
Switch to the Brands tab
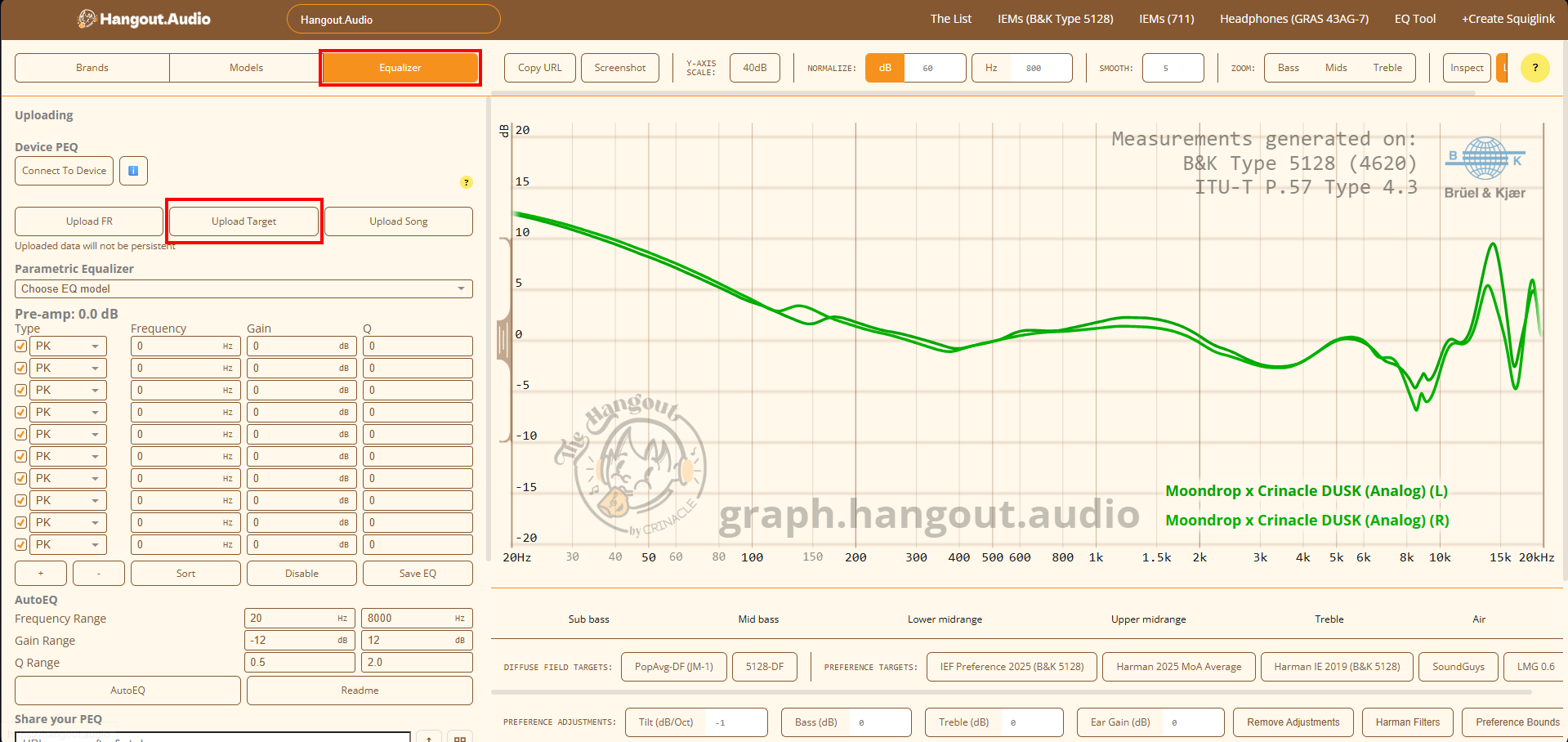(x=92, y=68)
